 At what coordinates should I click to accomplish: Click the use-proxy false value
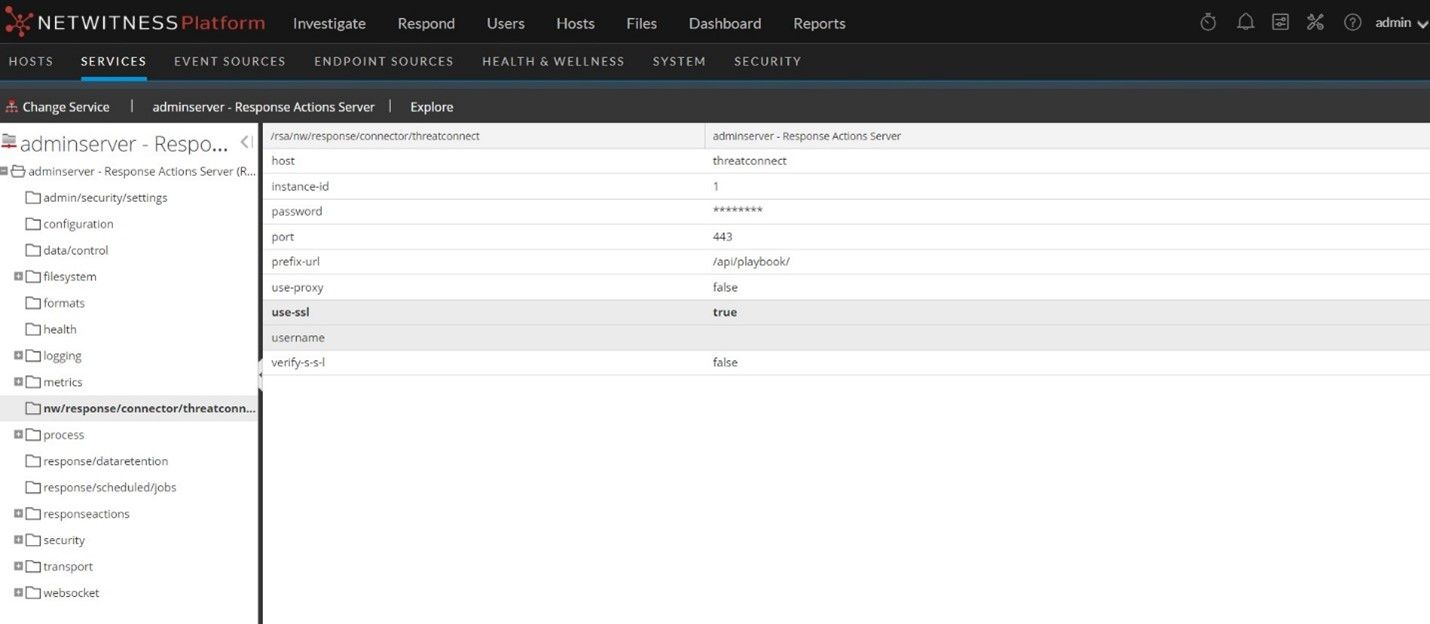tap(725, 287)
